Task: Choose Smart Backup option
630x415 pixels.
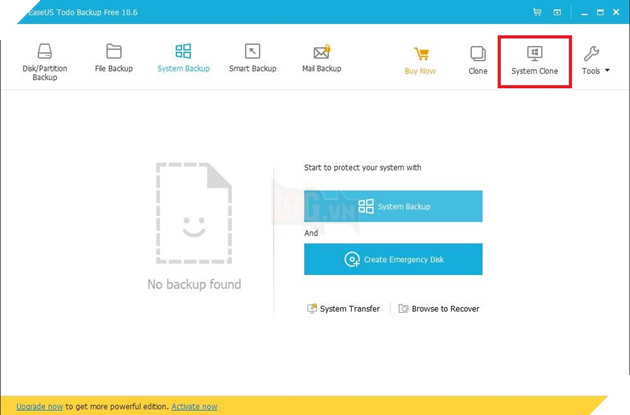Action: 252,58
